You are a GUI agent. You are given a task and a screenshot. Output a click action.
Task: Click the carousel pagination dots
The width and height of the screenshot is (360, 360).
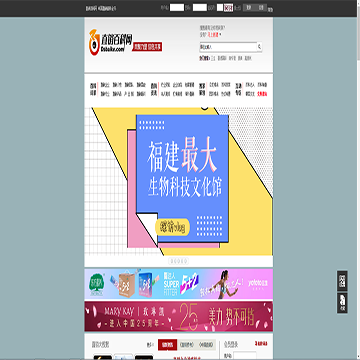tap(178, 261)
